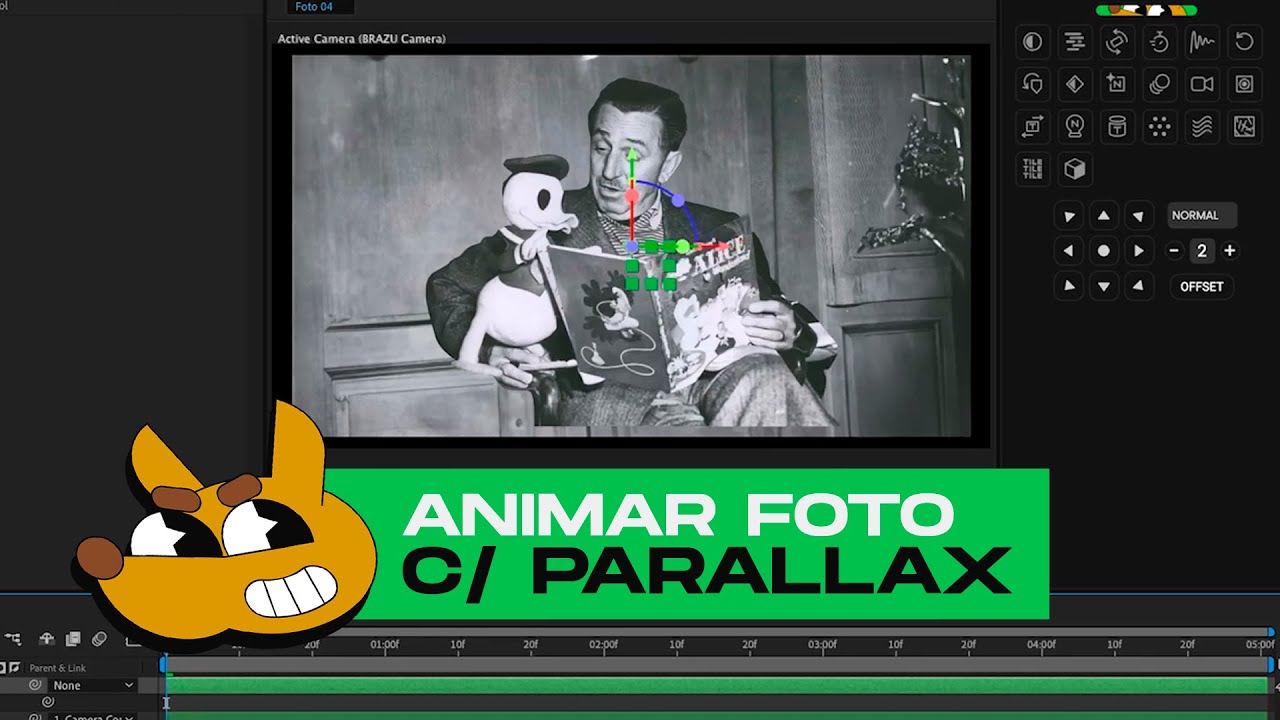Click the down anchor arrow
The height and width of the screenshot is (720, 1280).
point(1104,286)
